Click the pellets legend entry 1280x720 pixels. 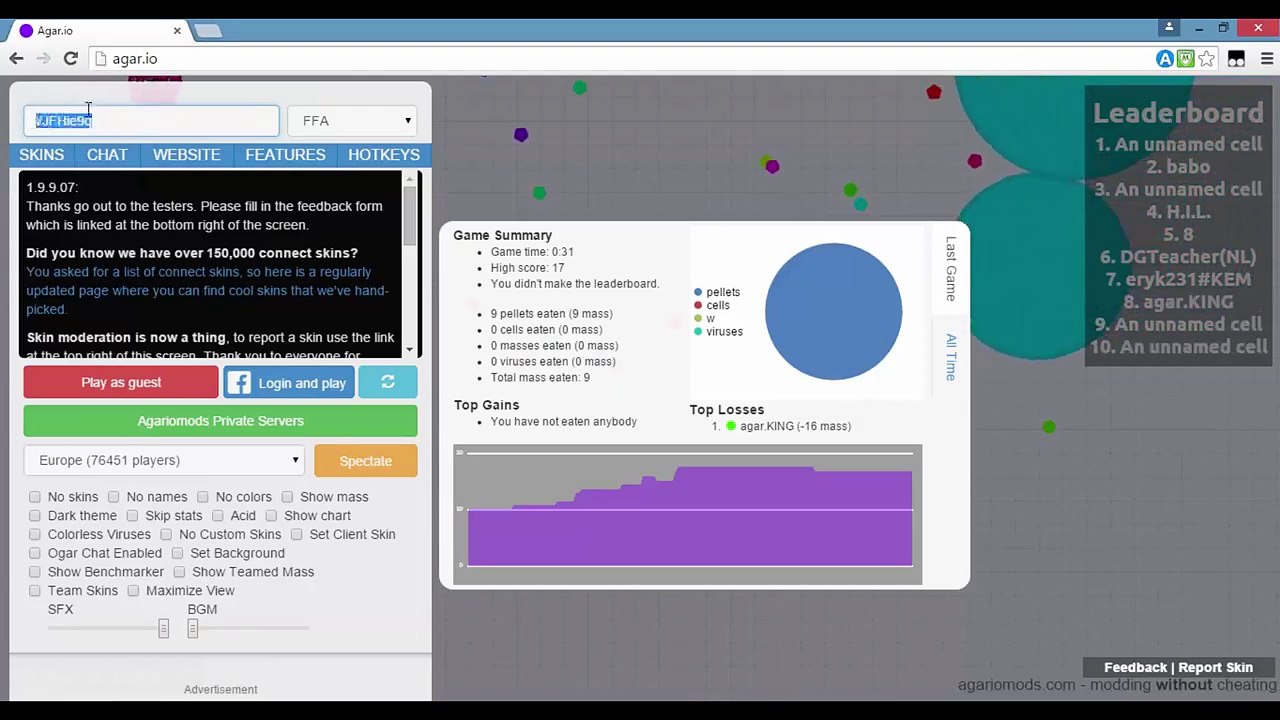click(x=717, y=292)
